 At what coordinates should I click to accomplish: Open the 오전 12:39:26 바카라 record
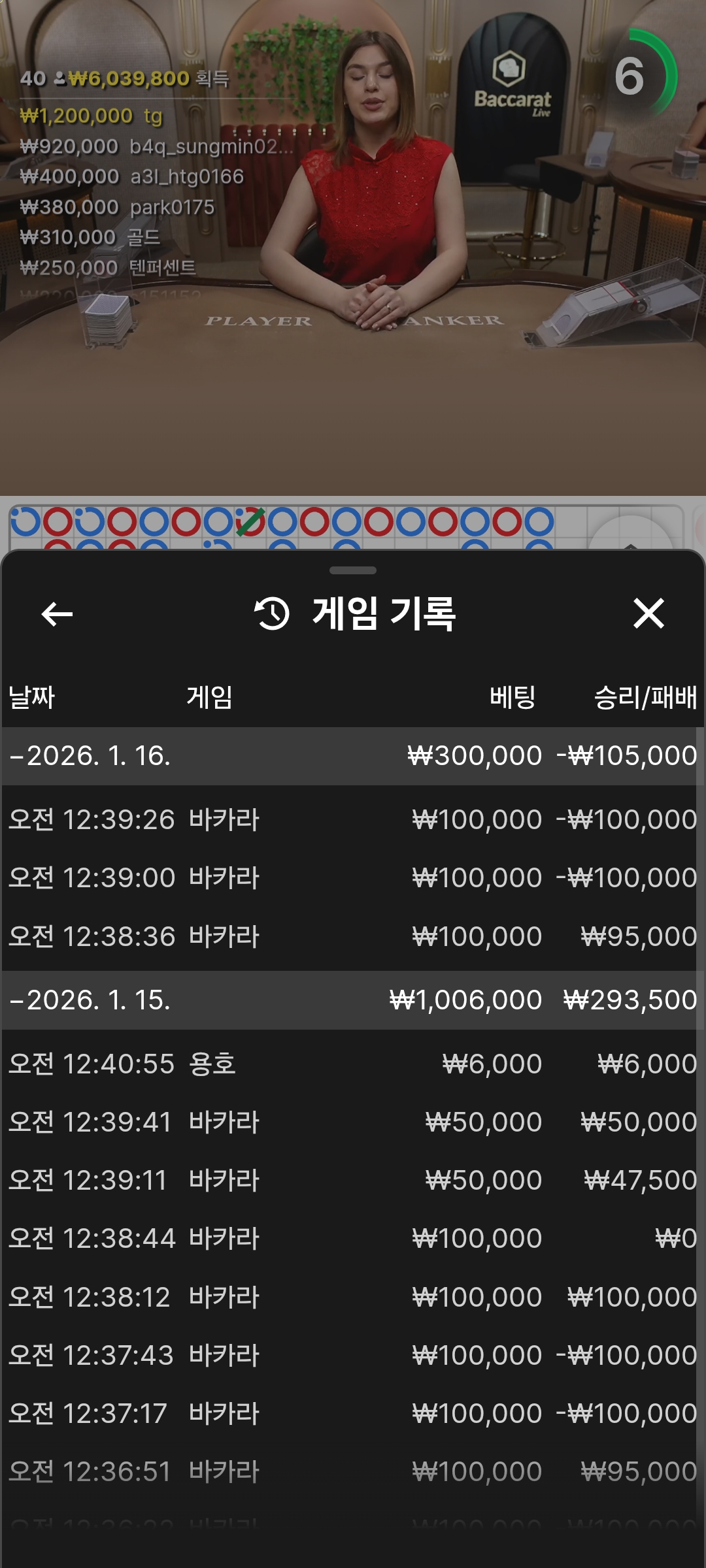(353, 820)
